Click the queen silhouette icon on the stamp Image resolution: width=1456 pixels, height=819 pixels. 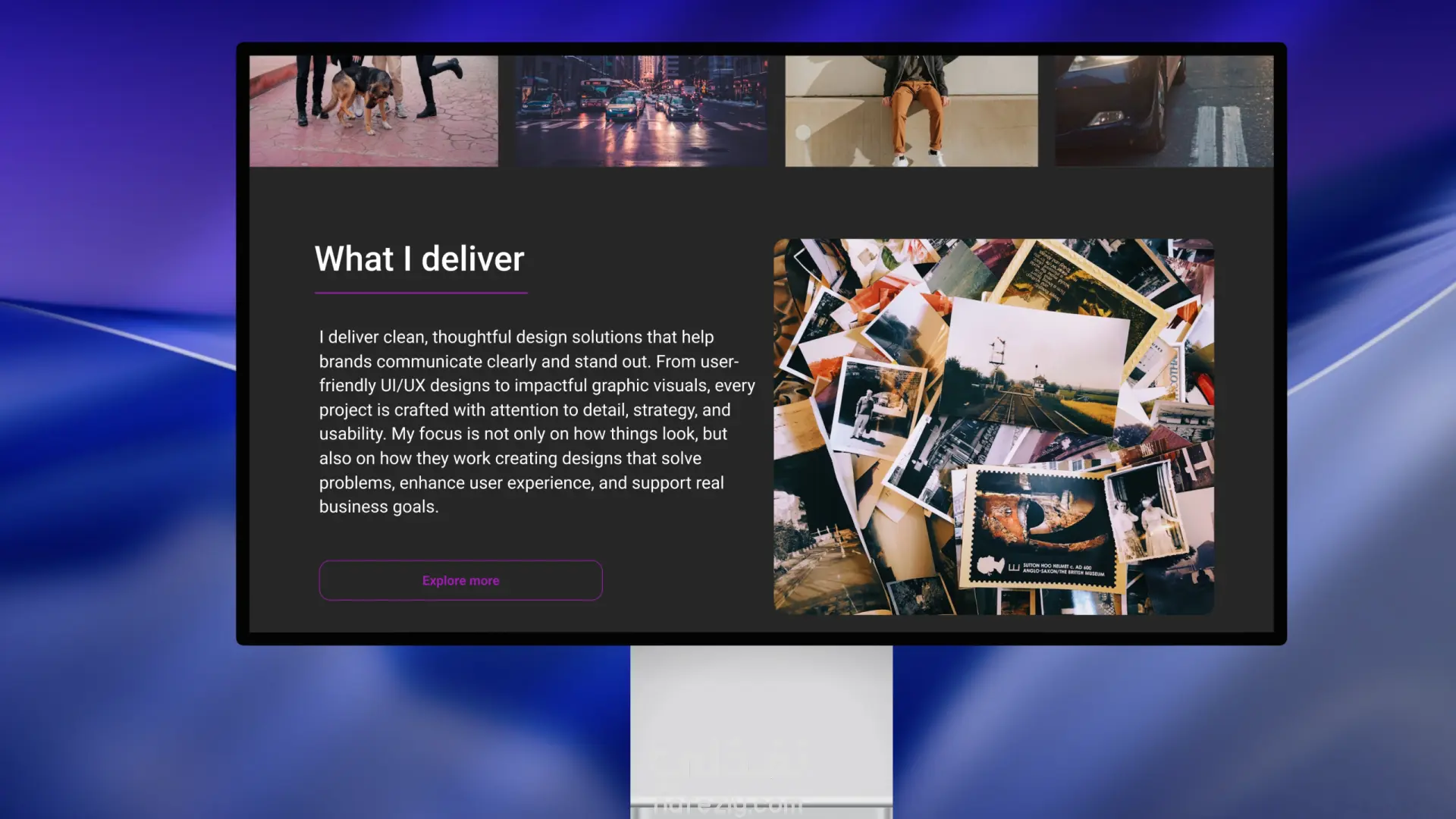[x=990, y=565]
